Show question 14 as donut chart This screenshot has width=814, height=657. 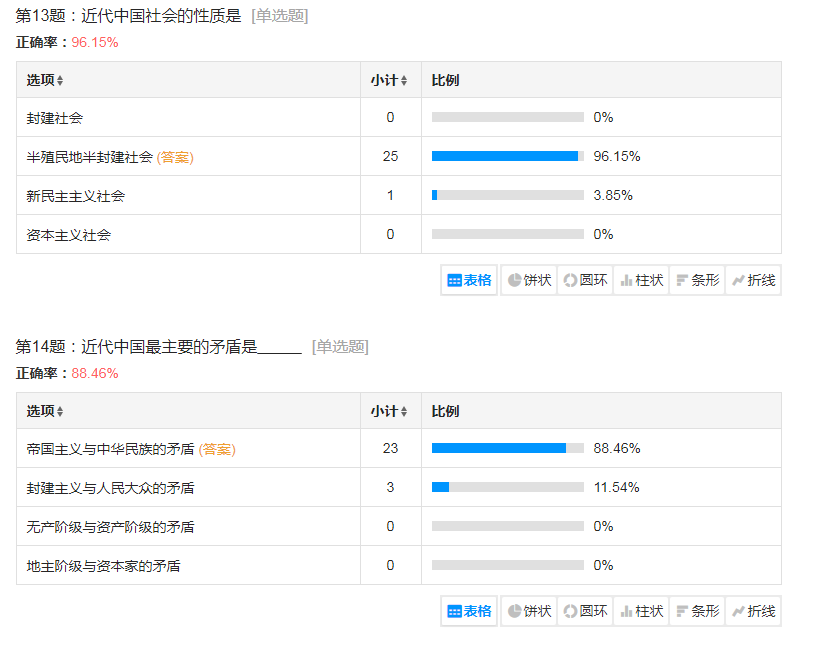[x=585, y=611]
